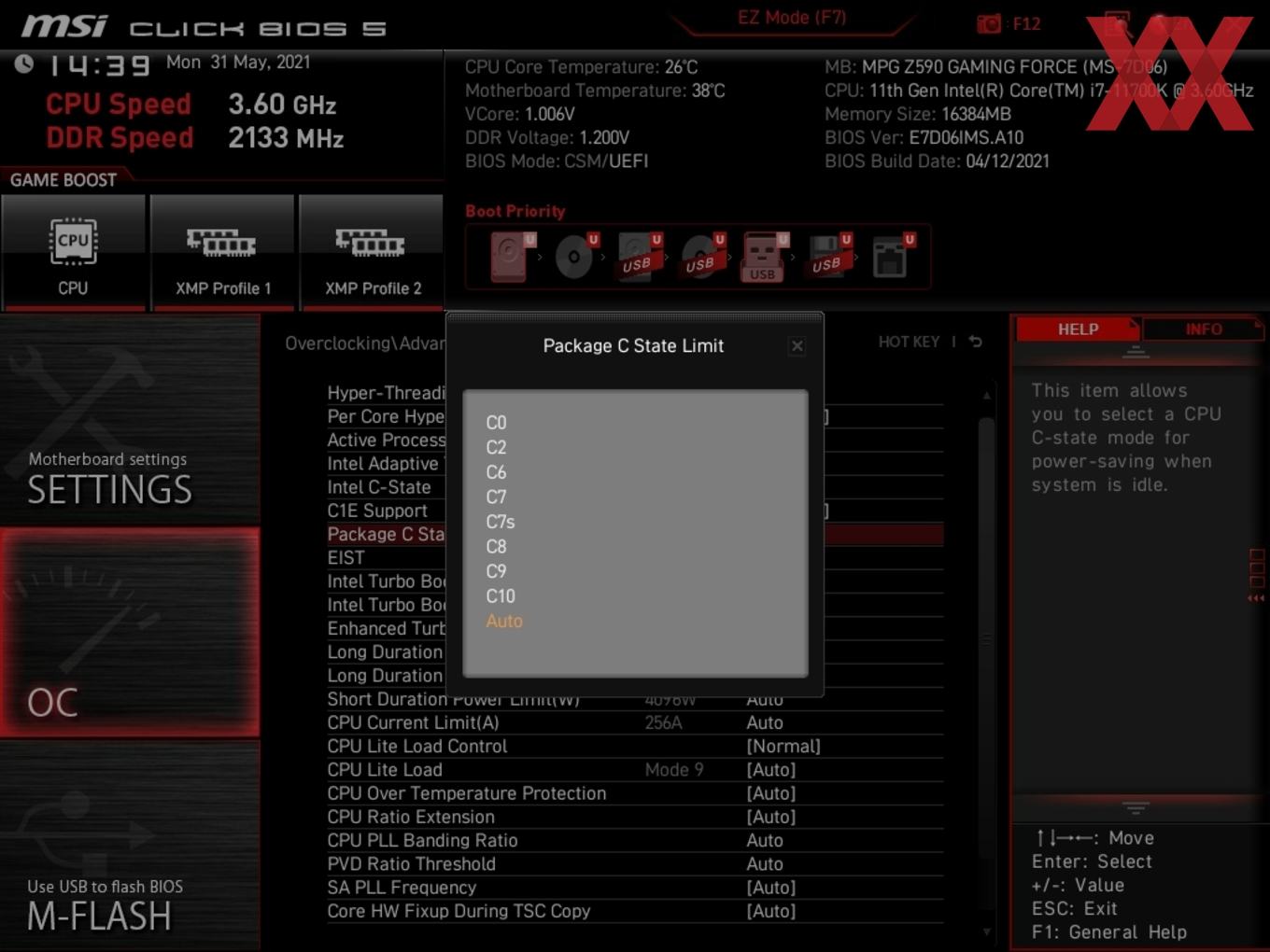Screen dimensions: 1270x952
Task: Click the 256A current limit value
Action: coord(664,722)
